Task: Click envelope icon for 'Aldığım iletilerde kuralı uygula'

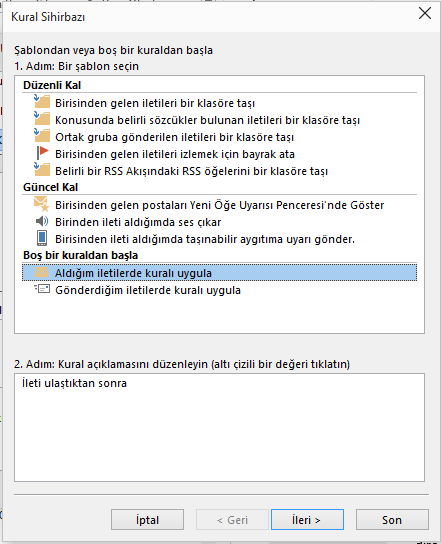Action: pos(42,272)
